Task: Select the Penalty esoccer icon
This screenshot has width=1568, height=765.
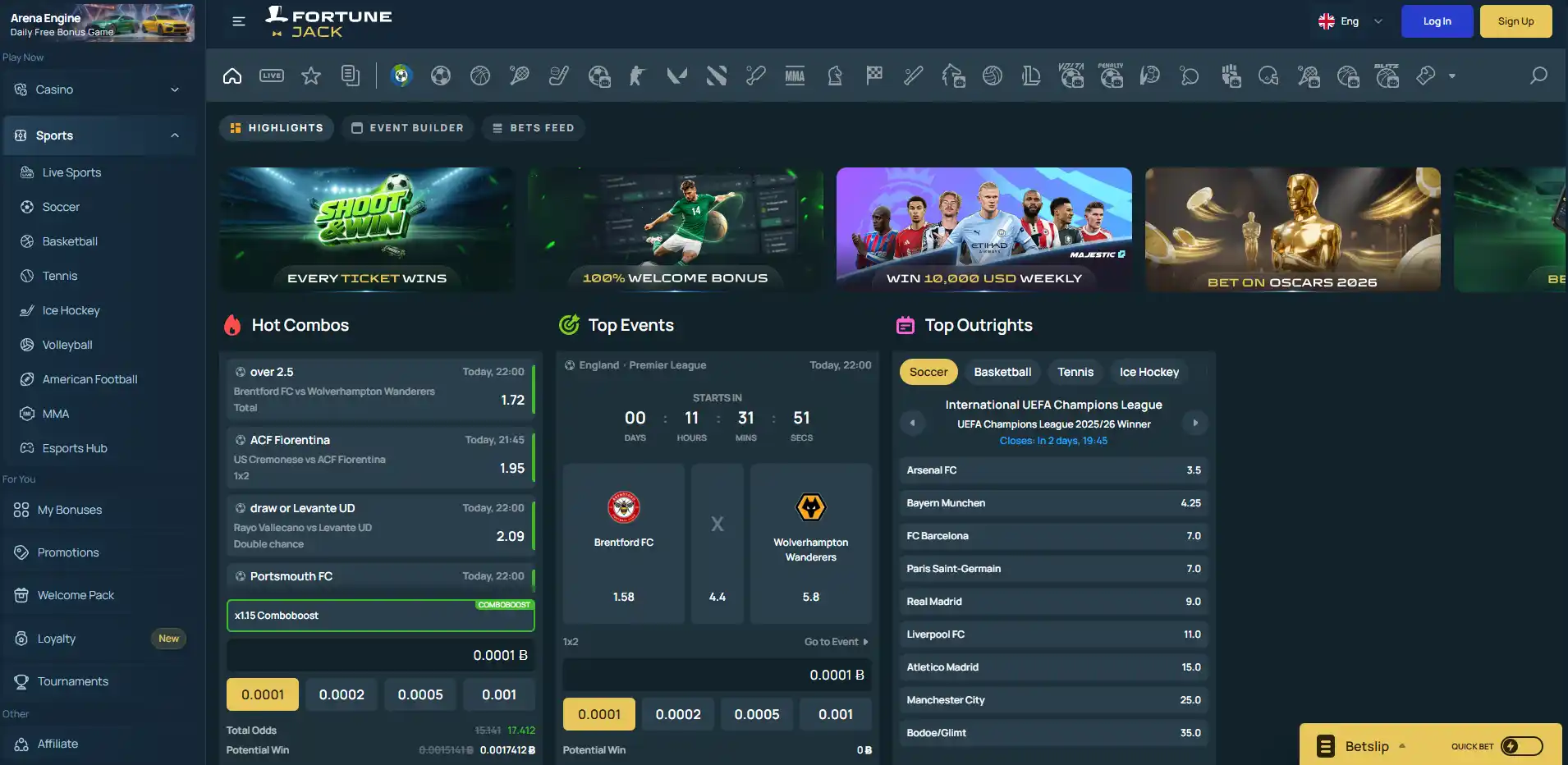Action: click(x=1111, y=76)
